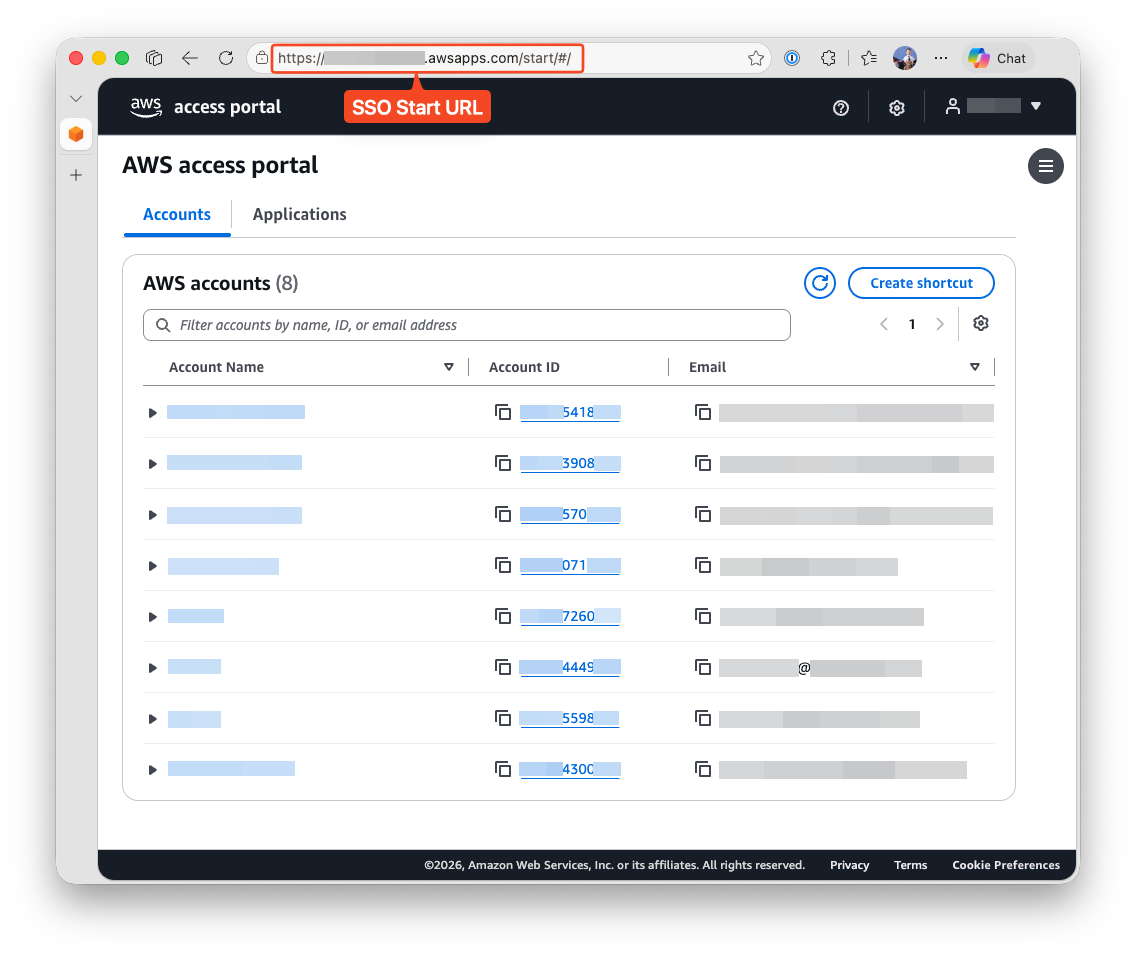This screenshot has width=1136, height=958.
Task: Go to previous page of accounts
Action: [x=884, y=324]
